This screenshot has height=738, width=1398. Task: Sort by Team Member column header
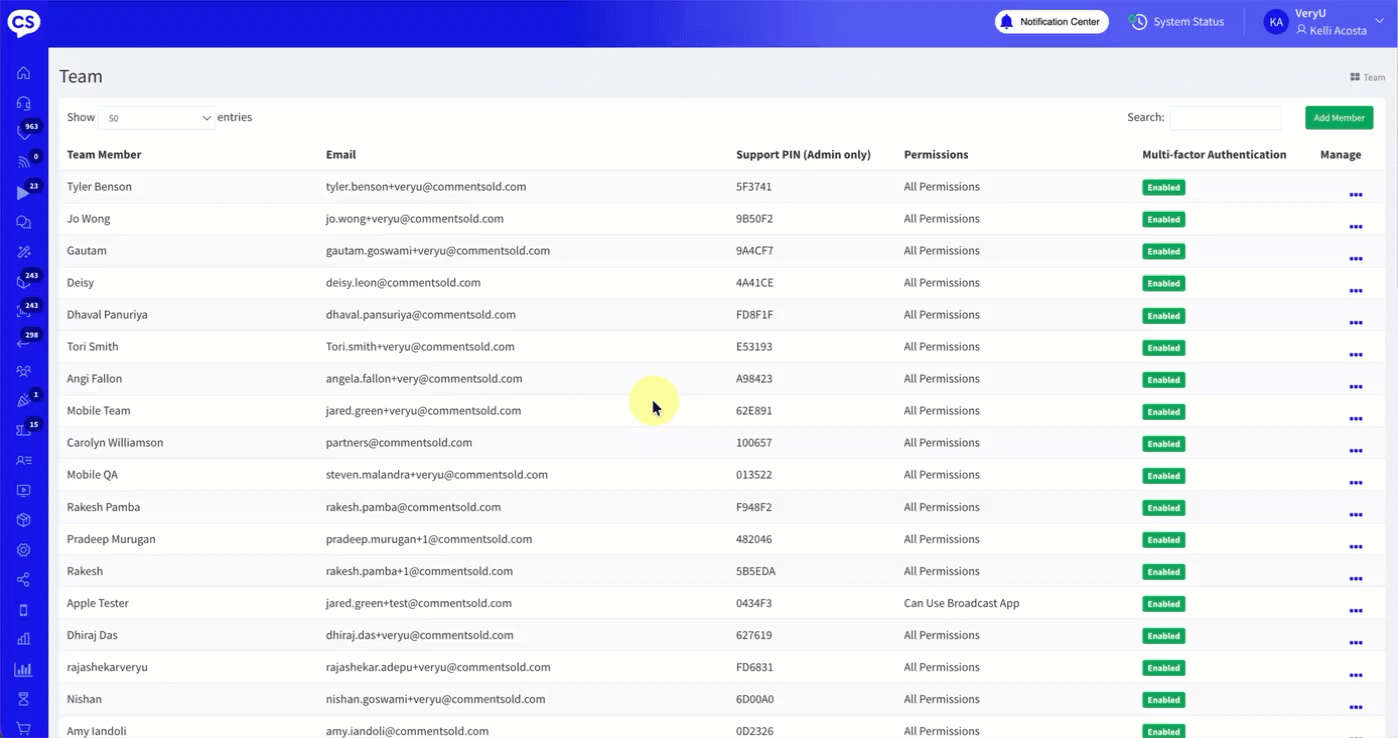[x=104, y=155]
